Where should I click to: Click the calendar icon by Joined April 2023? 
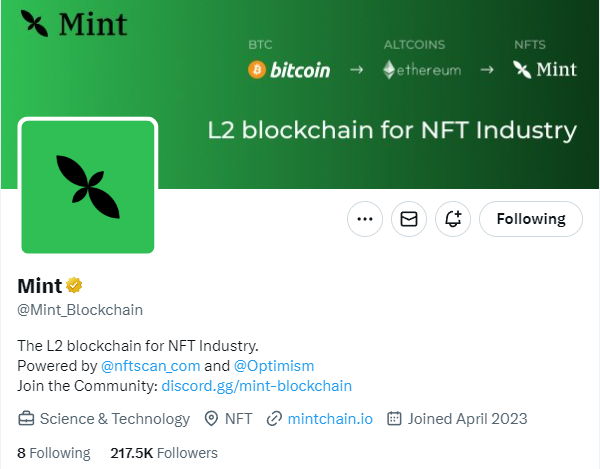tap(394, 419)
